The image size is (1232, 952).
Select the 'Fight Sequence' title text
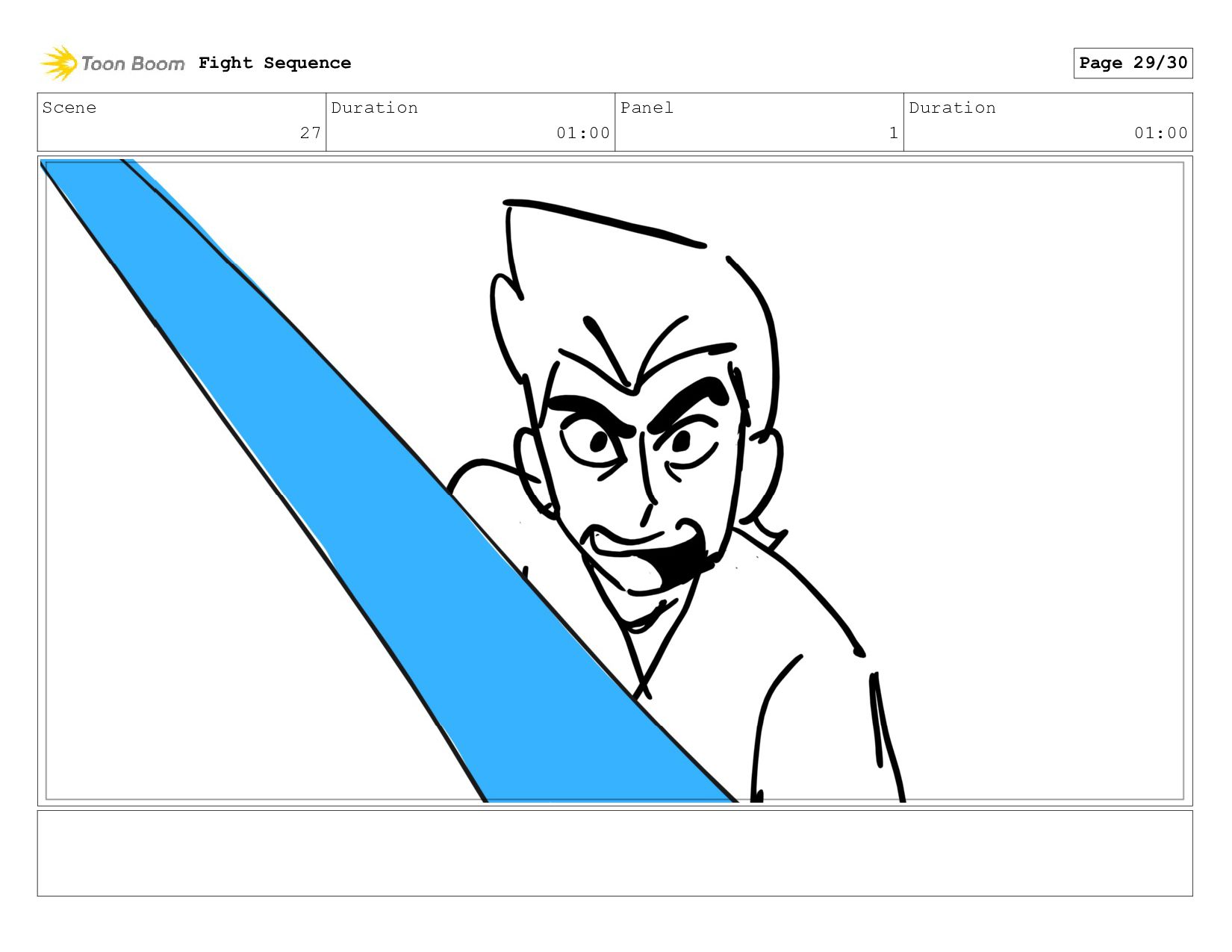[x=275, y=63]
